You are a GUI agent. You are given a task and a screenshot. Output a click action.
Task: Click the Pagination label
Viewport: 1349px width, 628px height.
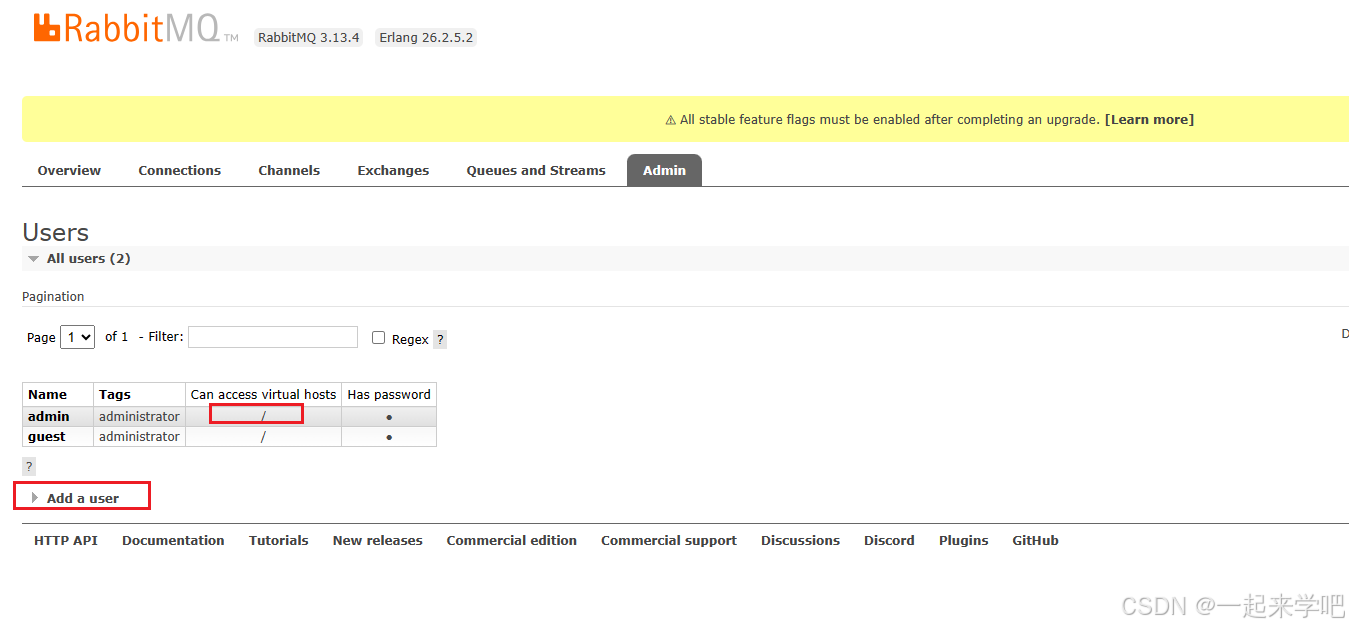coord(53,297)
